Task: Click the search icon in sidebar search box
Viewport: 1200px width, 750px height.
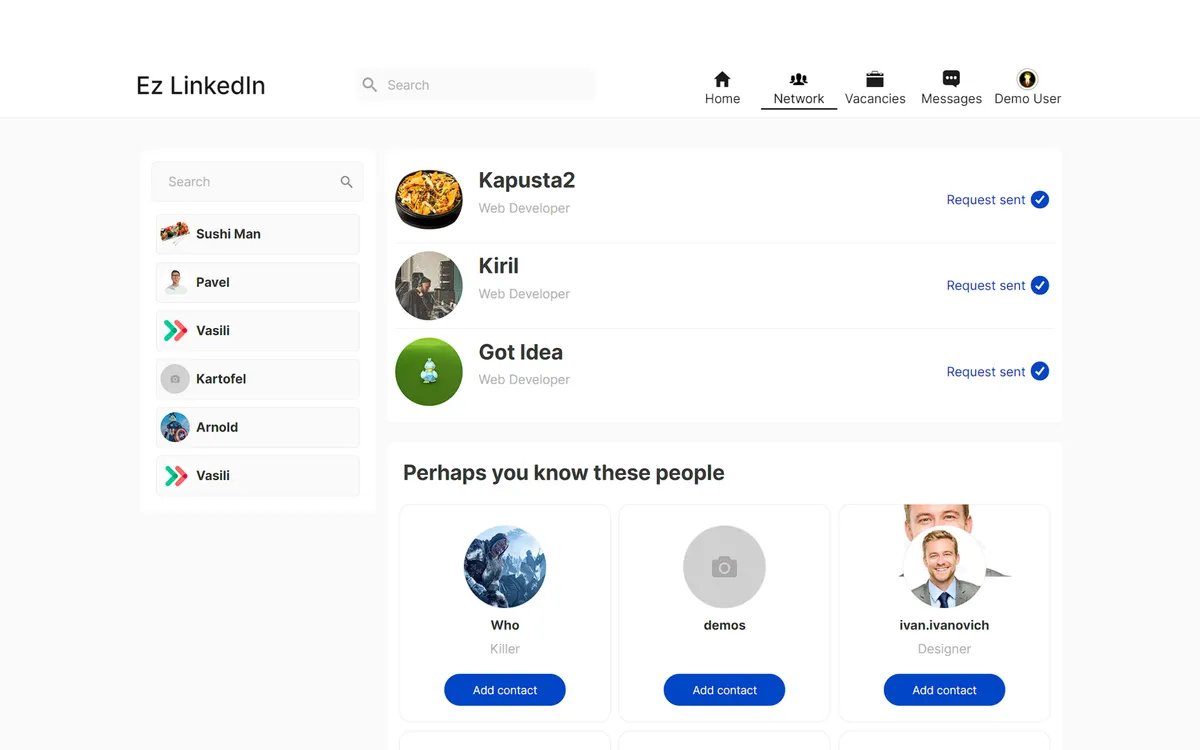Action: tap(346, 182)
